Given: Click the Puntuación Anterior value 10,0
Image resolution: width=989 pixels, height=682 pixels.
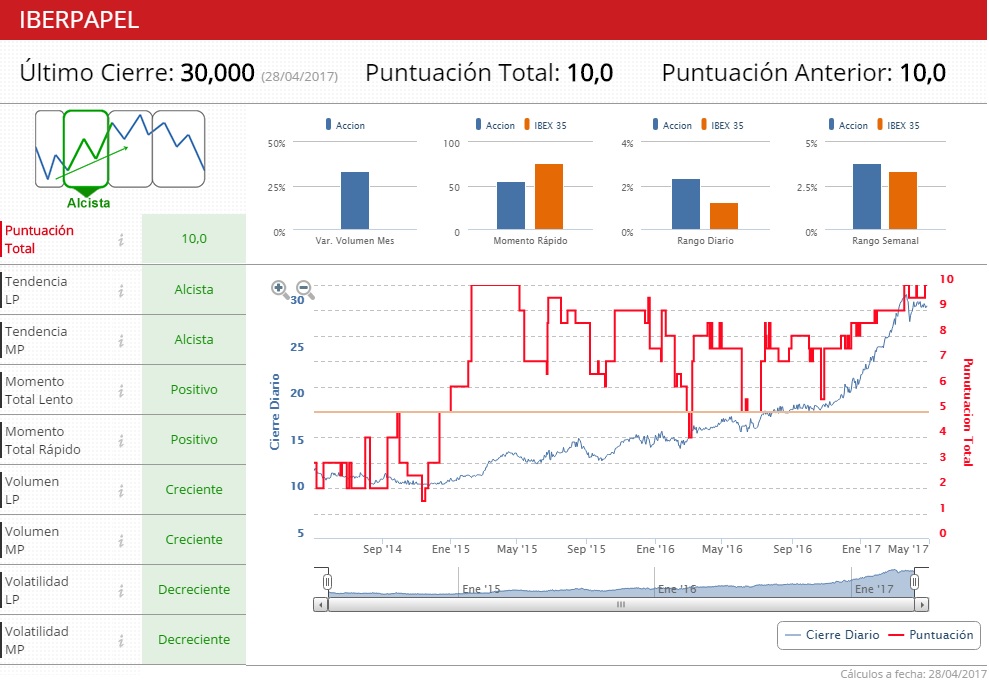Looking at the screenshot, I should coord(922,73).
